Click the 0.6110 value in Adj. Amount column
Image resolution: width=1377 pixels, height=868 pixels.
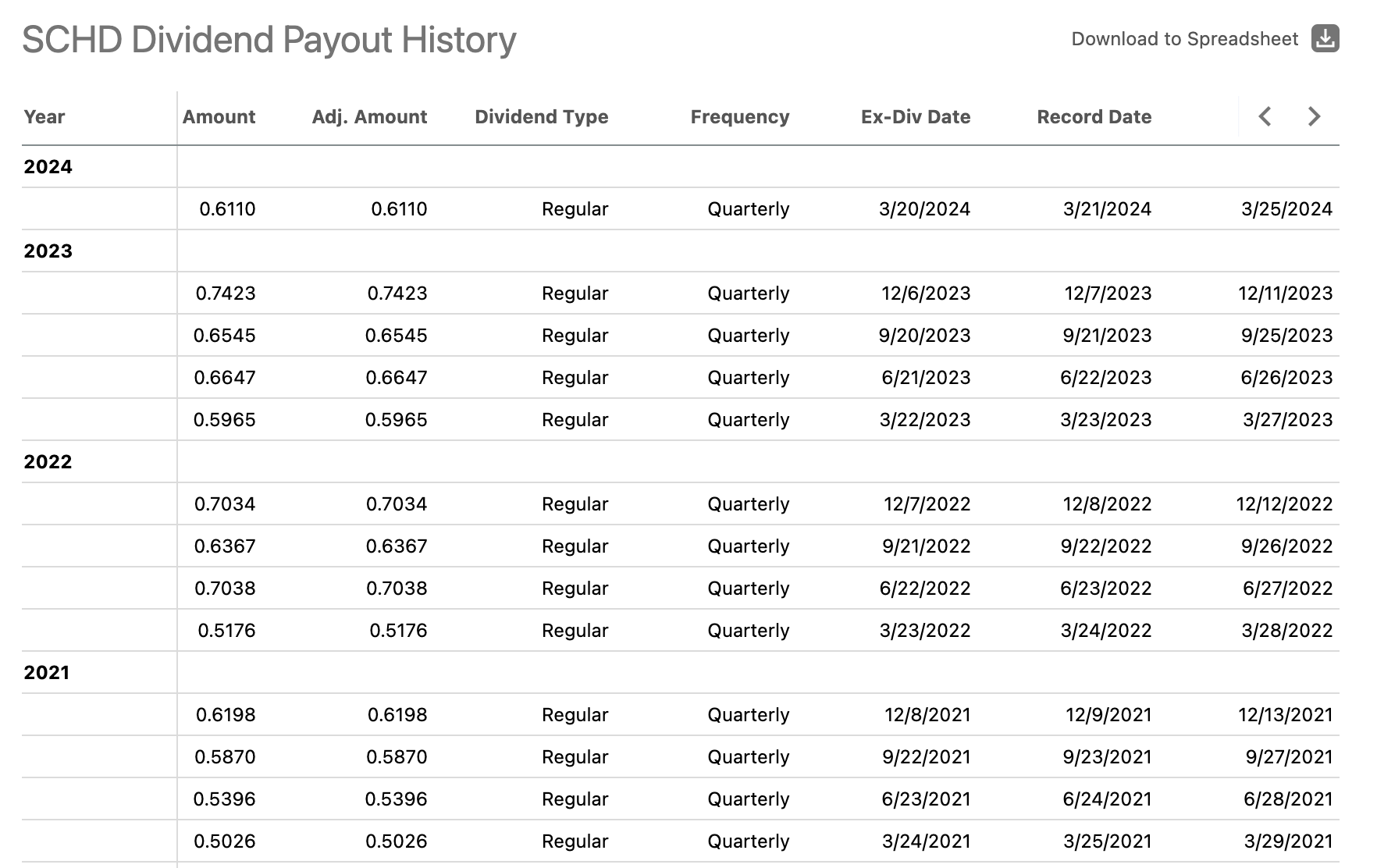(x=399, y=209)
